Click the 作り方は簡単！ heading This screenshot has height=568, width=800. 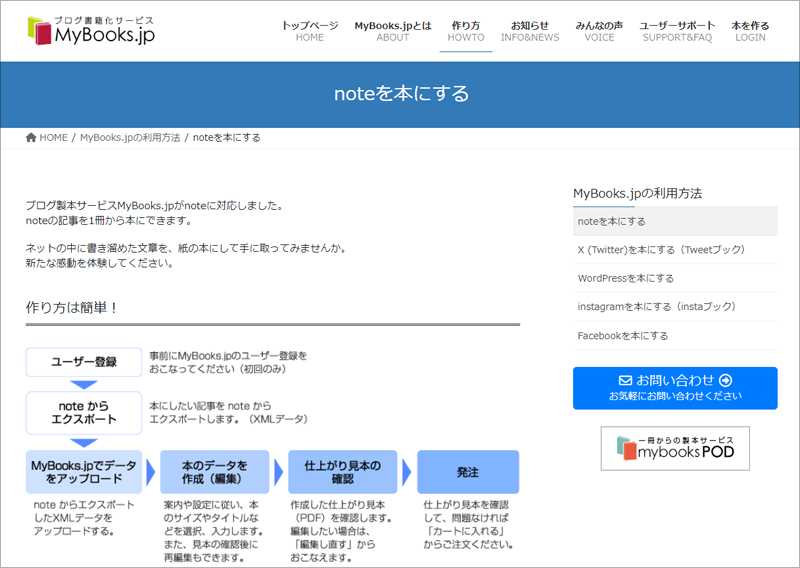click(x=72, y=307)
